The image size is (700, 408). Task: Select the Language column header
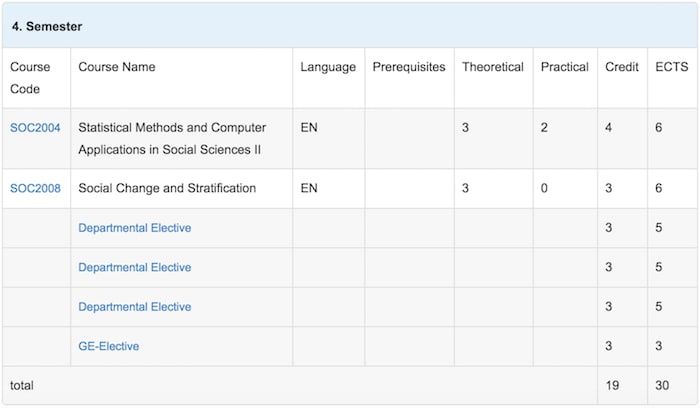click(x=328, y=67)
